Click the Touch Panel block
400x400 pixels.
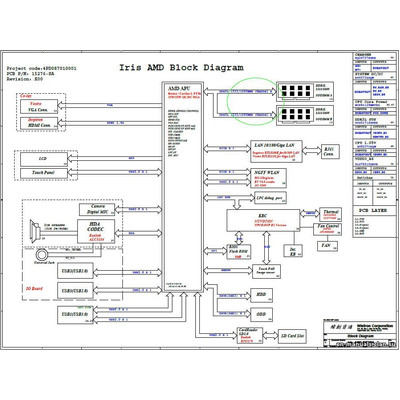(x=44, y=173)
